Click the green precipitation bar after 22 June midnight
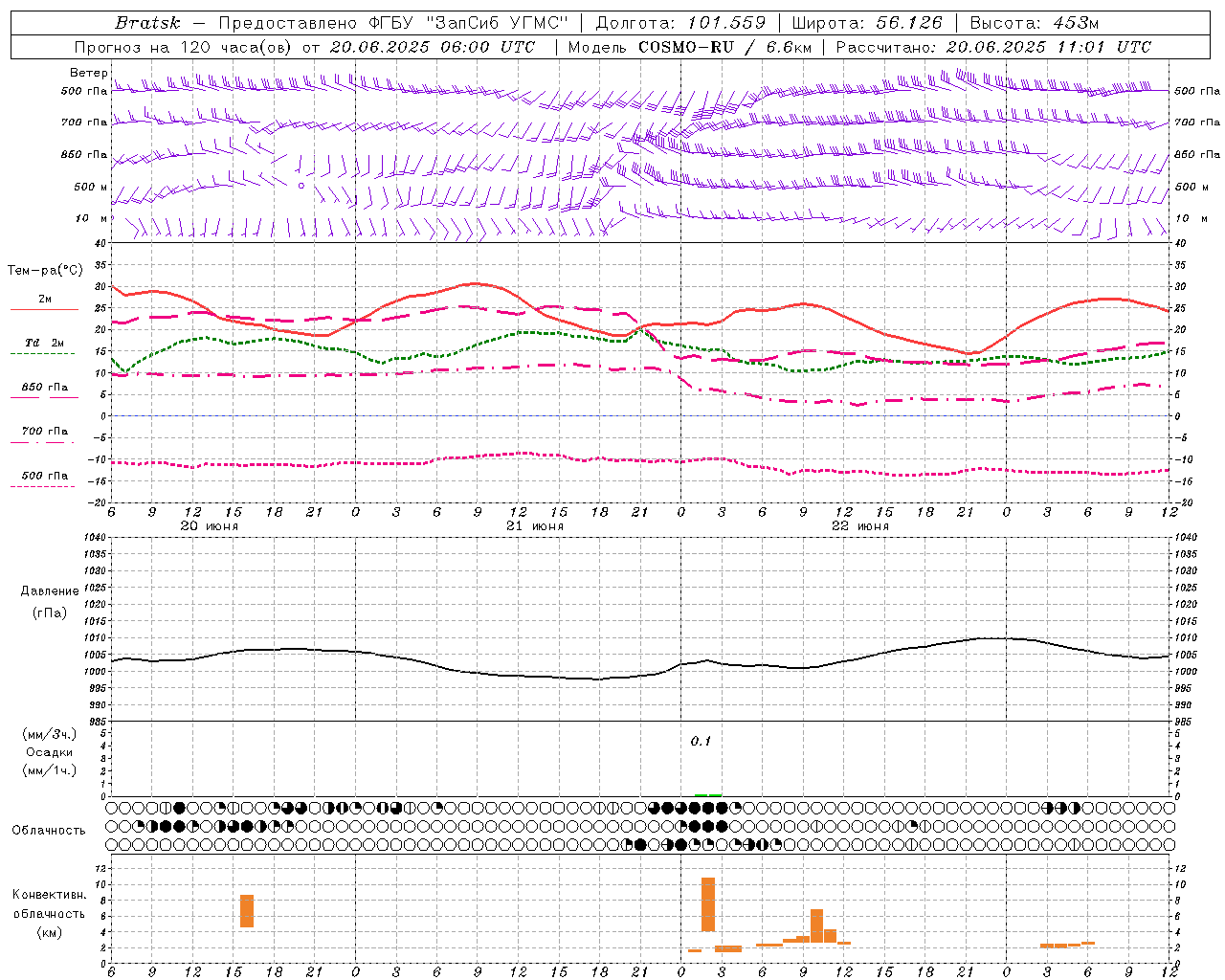The height and width of the screenshot is (980, 1225). point(708,795)
